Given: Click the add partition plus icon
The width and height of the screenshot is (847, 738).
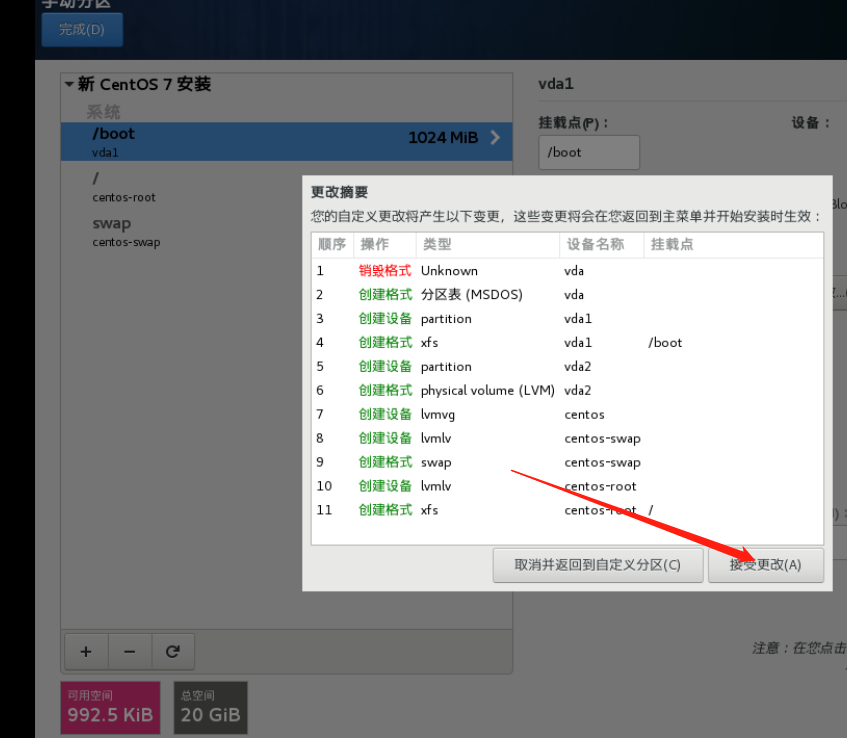Looking at the screenshot, I should click(86, 651).
